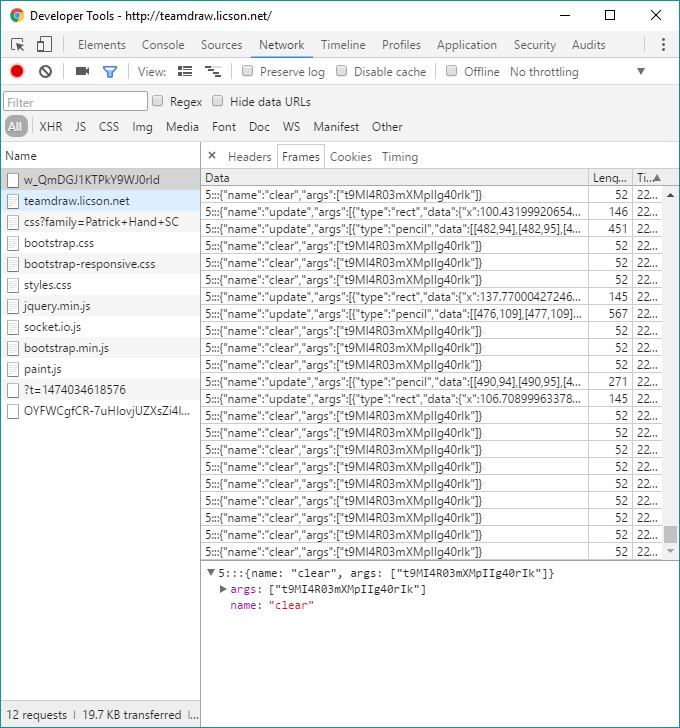Check the Disable cache option
The width and height of the screenshot is (680, 728).
(342, 72)
